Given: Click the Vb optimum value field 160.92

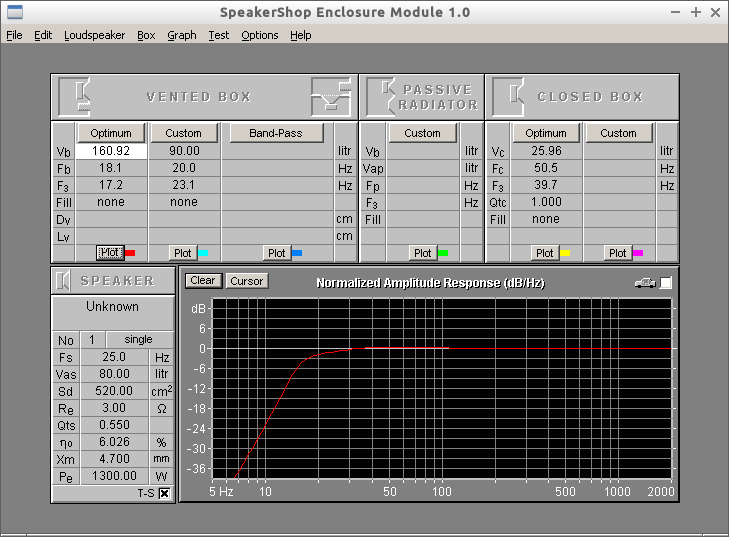Looking at the screenshot, I should [x=111, y=151].
